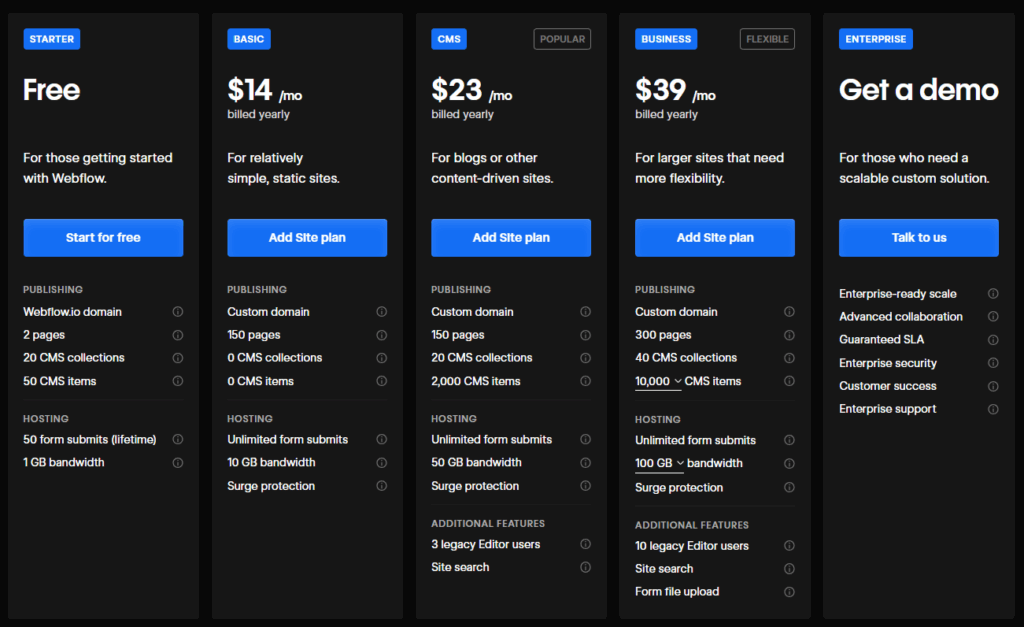Show info for 10 legacy Editor users

click(789, 545)
